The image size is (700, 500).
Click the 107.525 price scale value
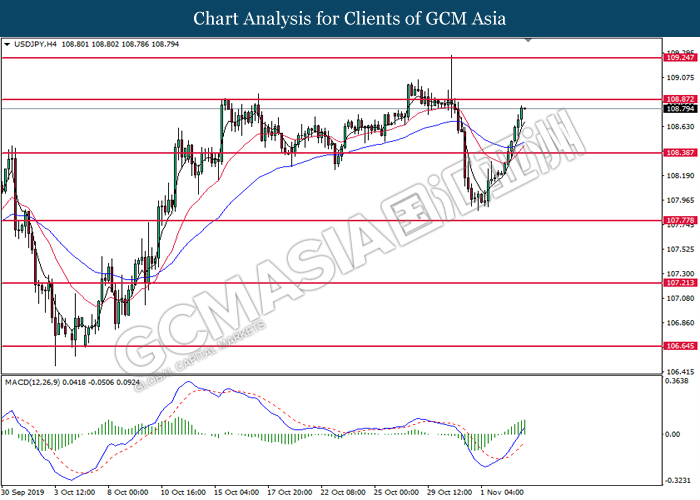[x=680, y=249]
